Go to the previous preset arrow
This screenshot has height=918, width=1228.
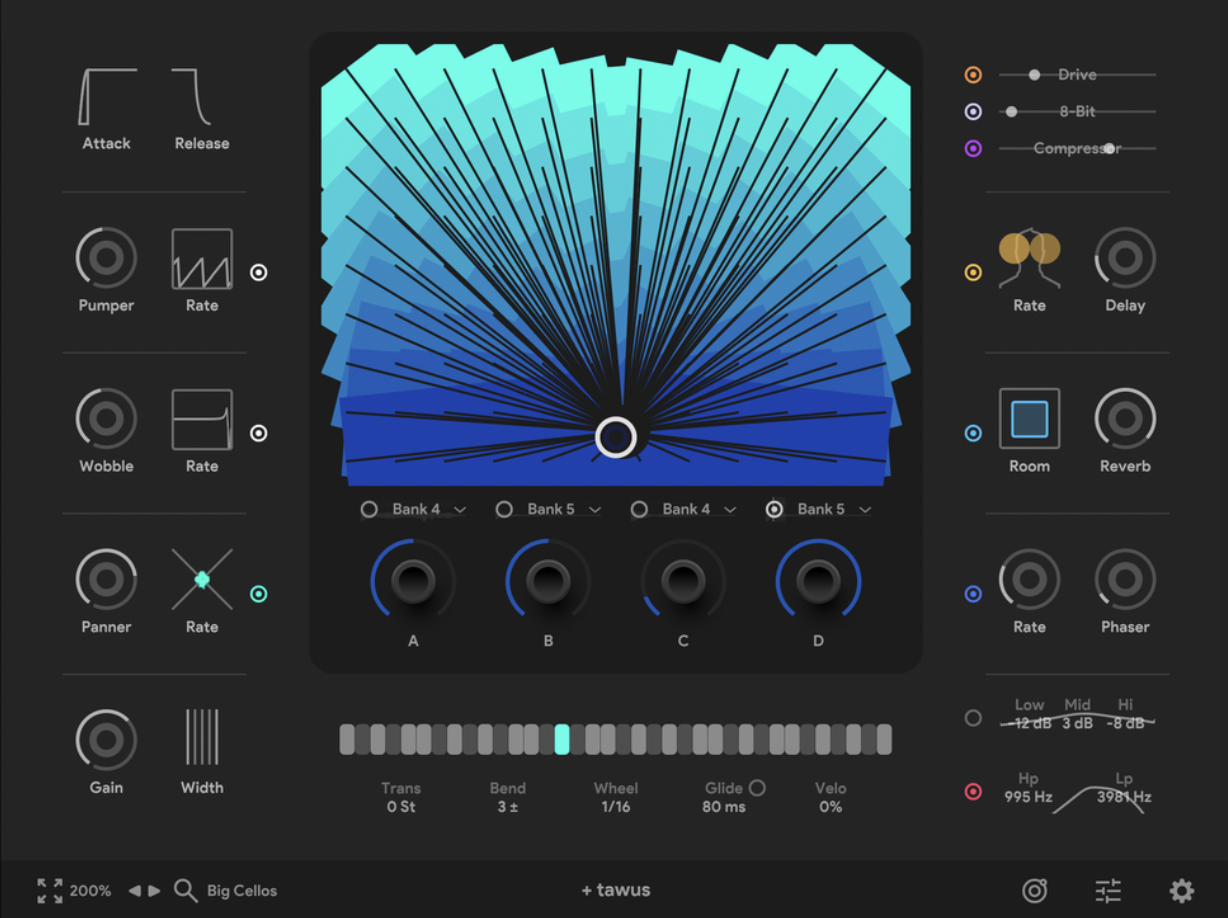coord(134,890)
